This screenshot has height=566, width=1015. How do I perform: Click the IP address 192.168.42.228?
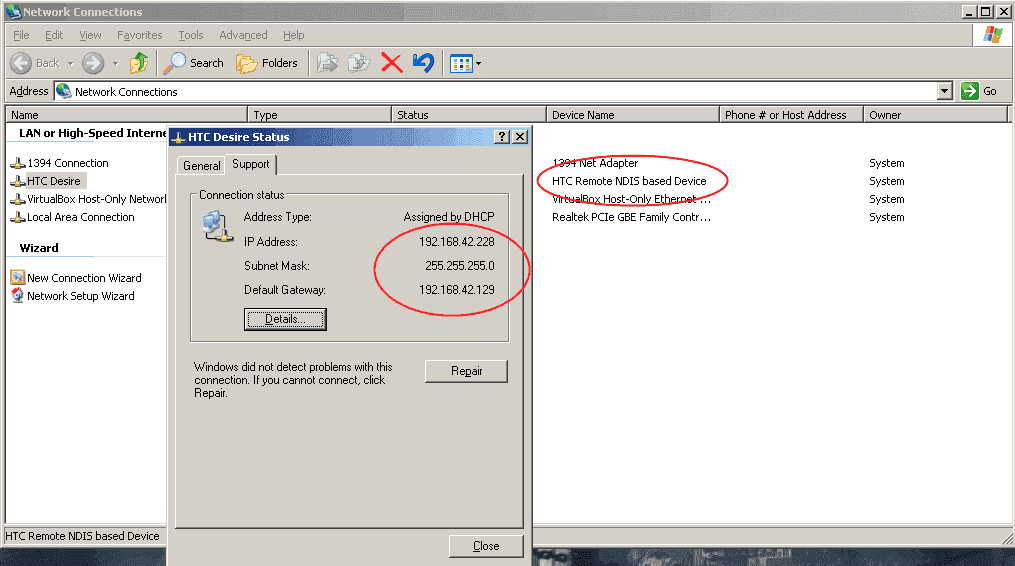coord(456,242)
